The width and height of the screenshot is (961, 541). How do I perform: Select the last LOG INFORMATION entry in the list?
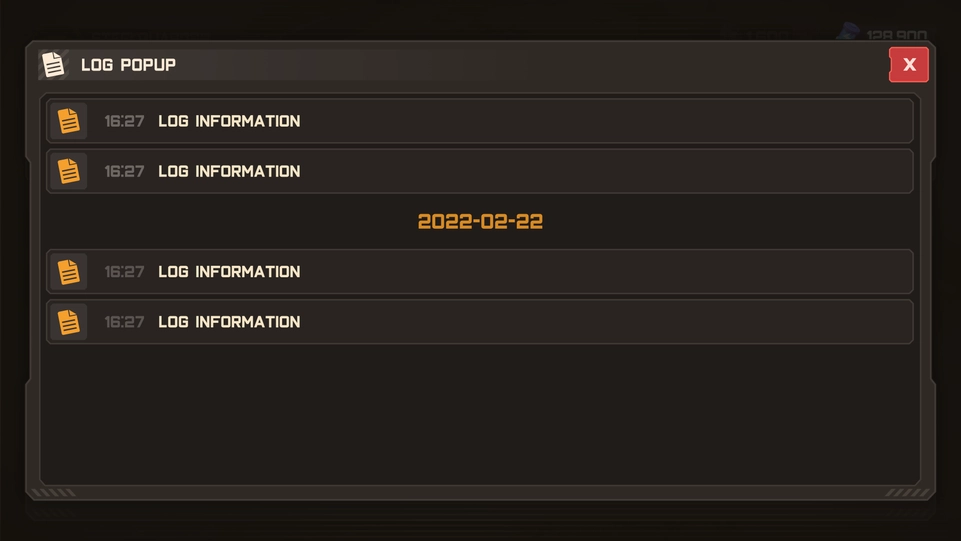(x=480, y=322)
